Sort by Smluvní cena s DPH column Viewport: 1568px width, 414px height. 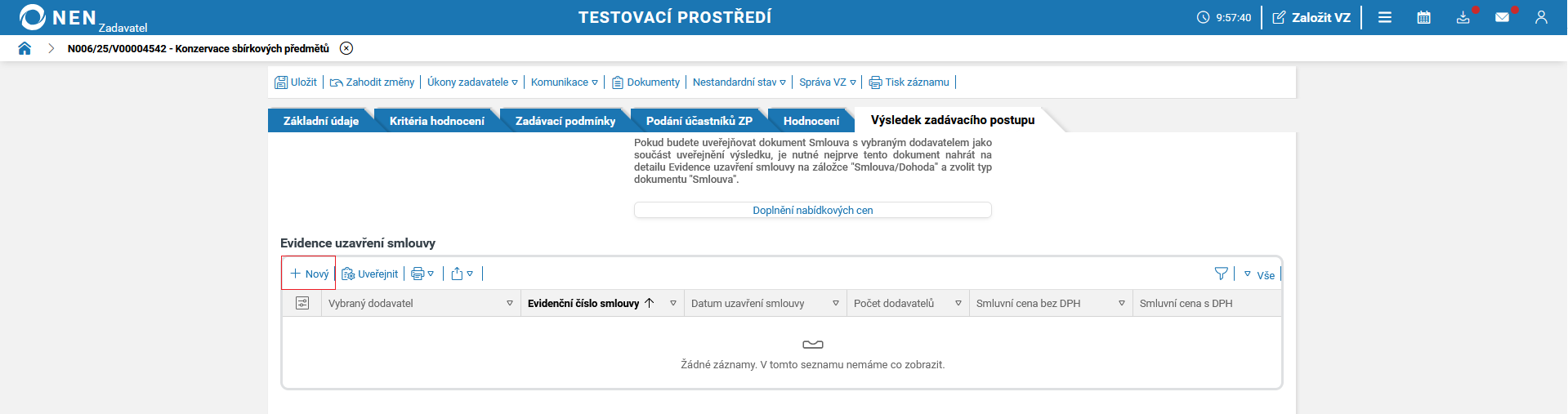pyautogui.click(x=1186, y=303)
